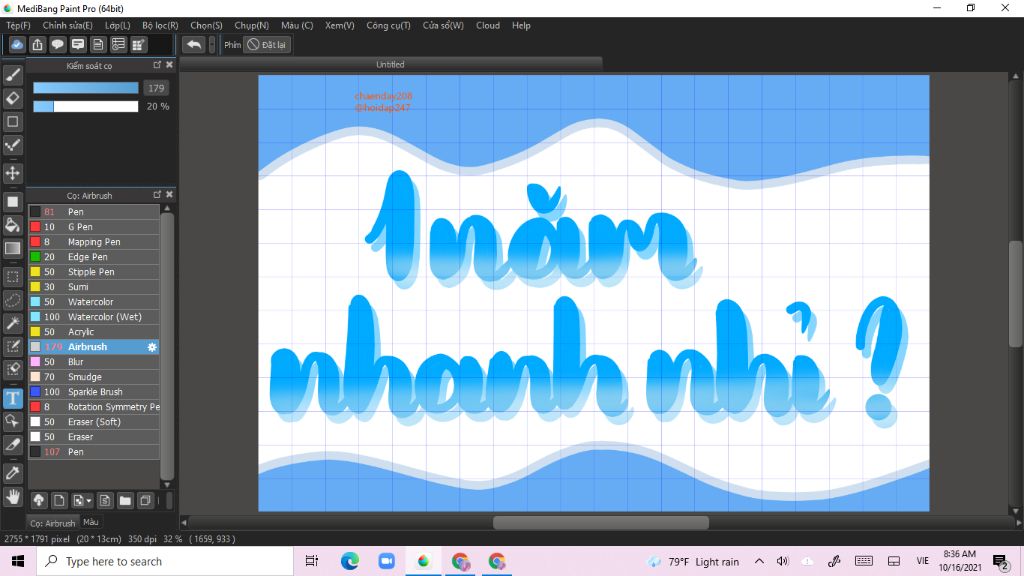Select the Eyedropper tool
1024x576 pixels.
[12, 473]
